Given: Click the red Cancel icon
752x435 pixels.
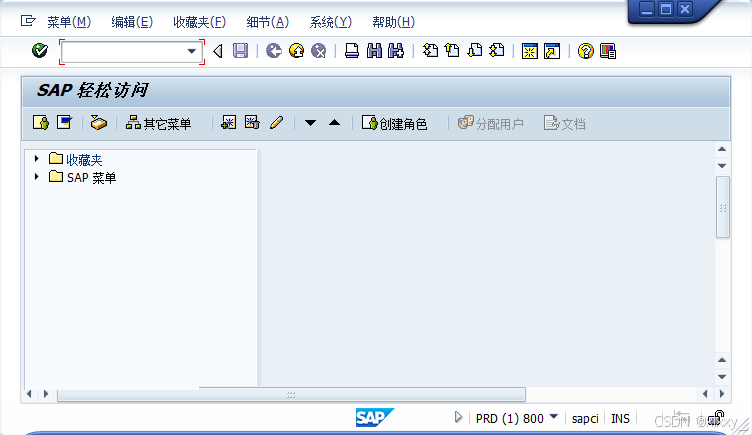Looking at the screenshot, I should pyautogui.click(x=318, y=50).
